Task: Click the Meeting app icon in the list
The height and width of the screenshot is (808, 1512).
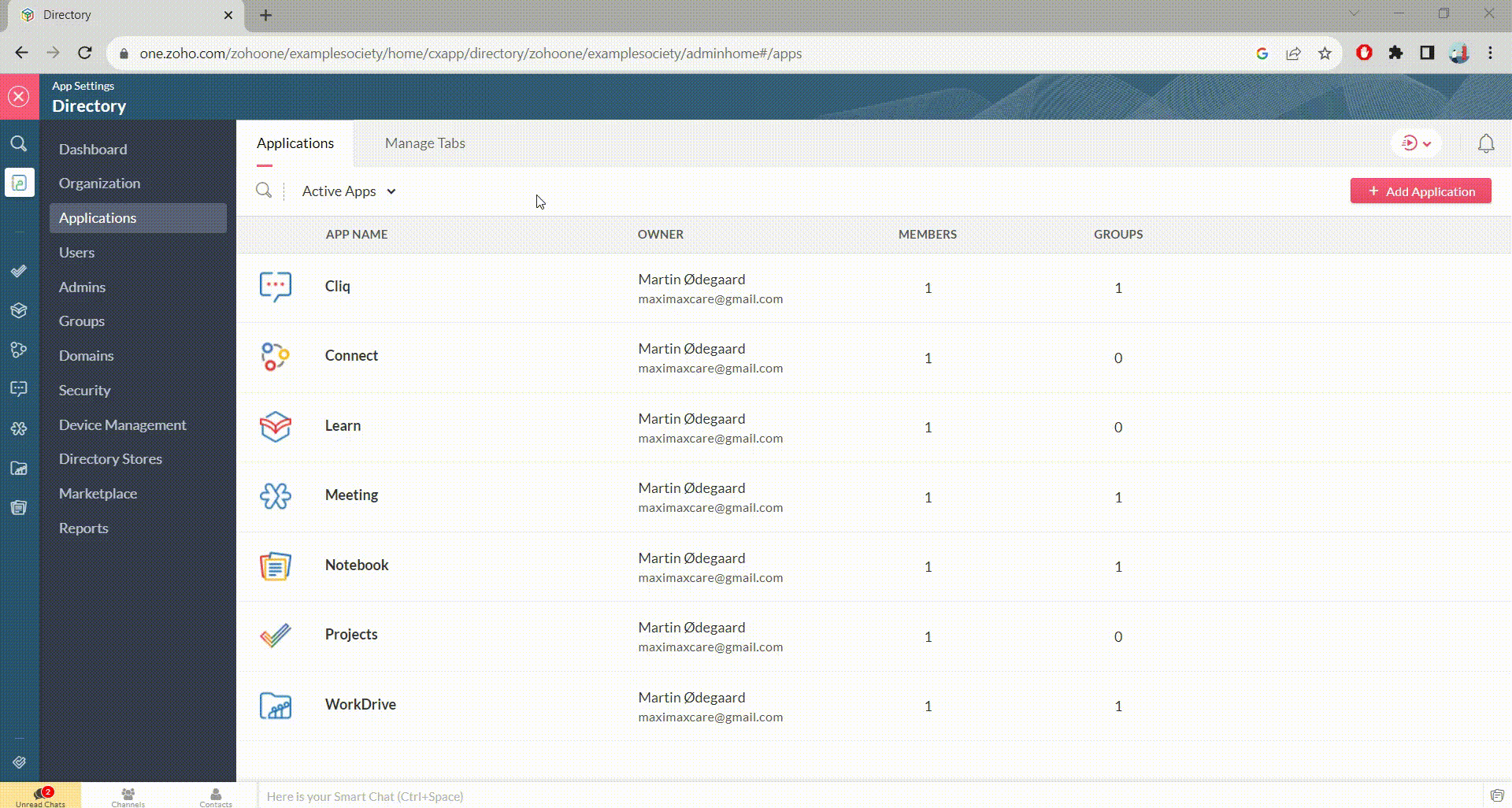Action: pyautogui.click(x=276, y=496)
